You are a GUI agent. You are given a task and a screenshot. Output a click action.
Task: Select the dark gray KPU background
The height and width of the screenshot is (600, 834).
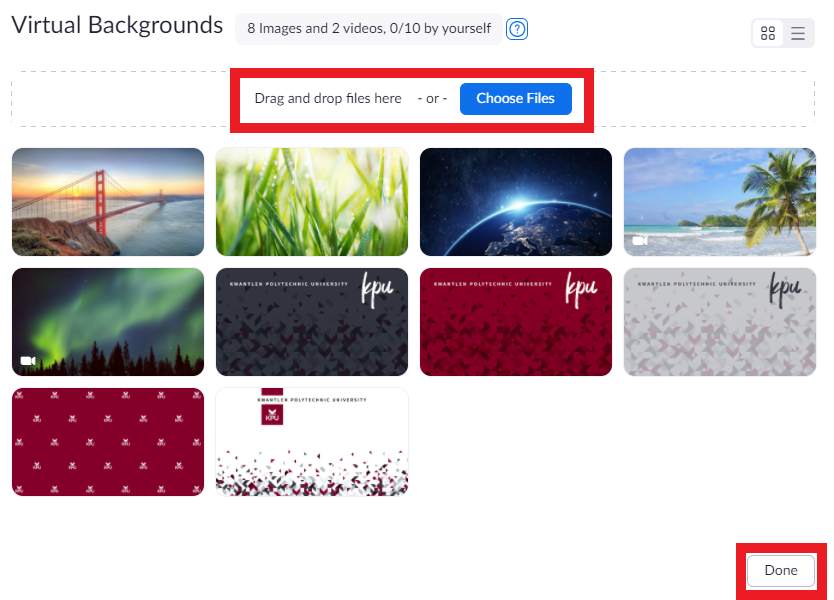pyautogui.click(x=312, y=322)
